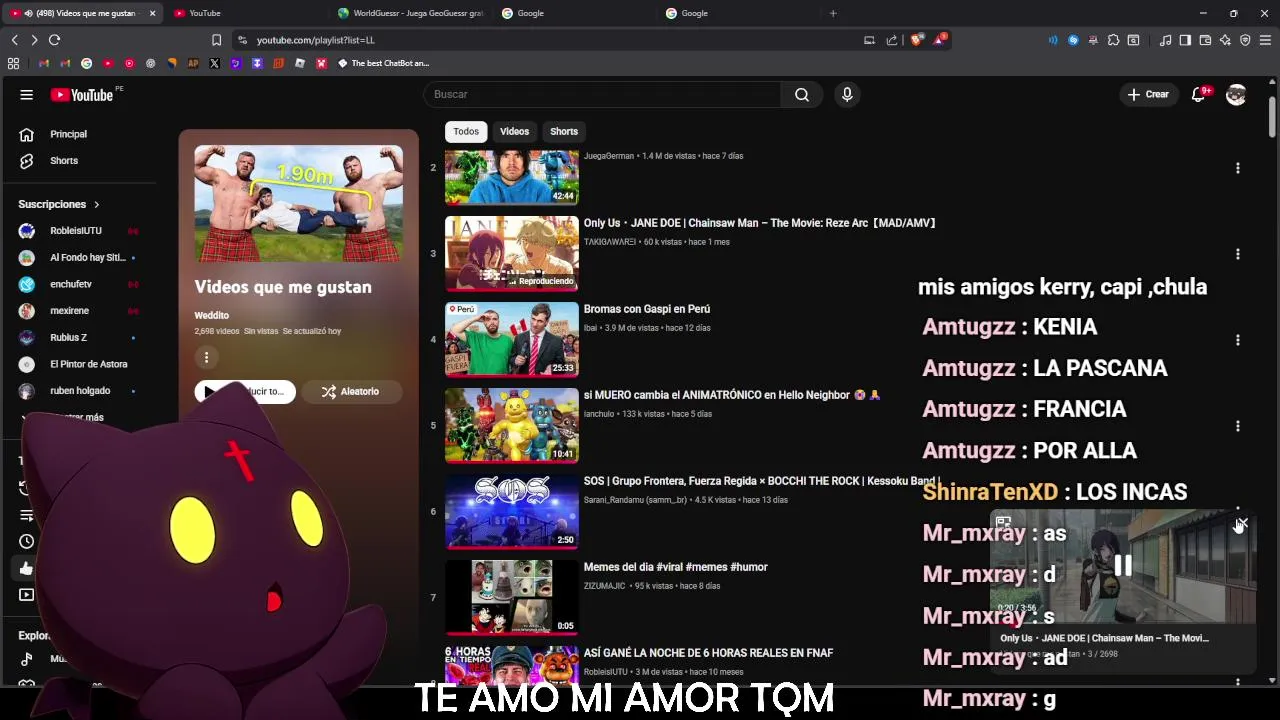Click the Crear button
Image resolution: width=1280 pixels, height=720 pixels.
[1148, 94]
